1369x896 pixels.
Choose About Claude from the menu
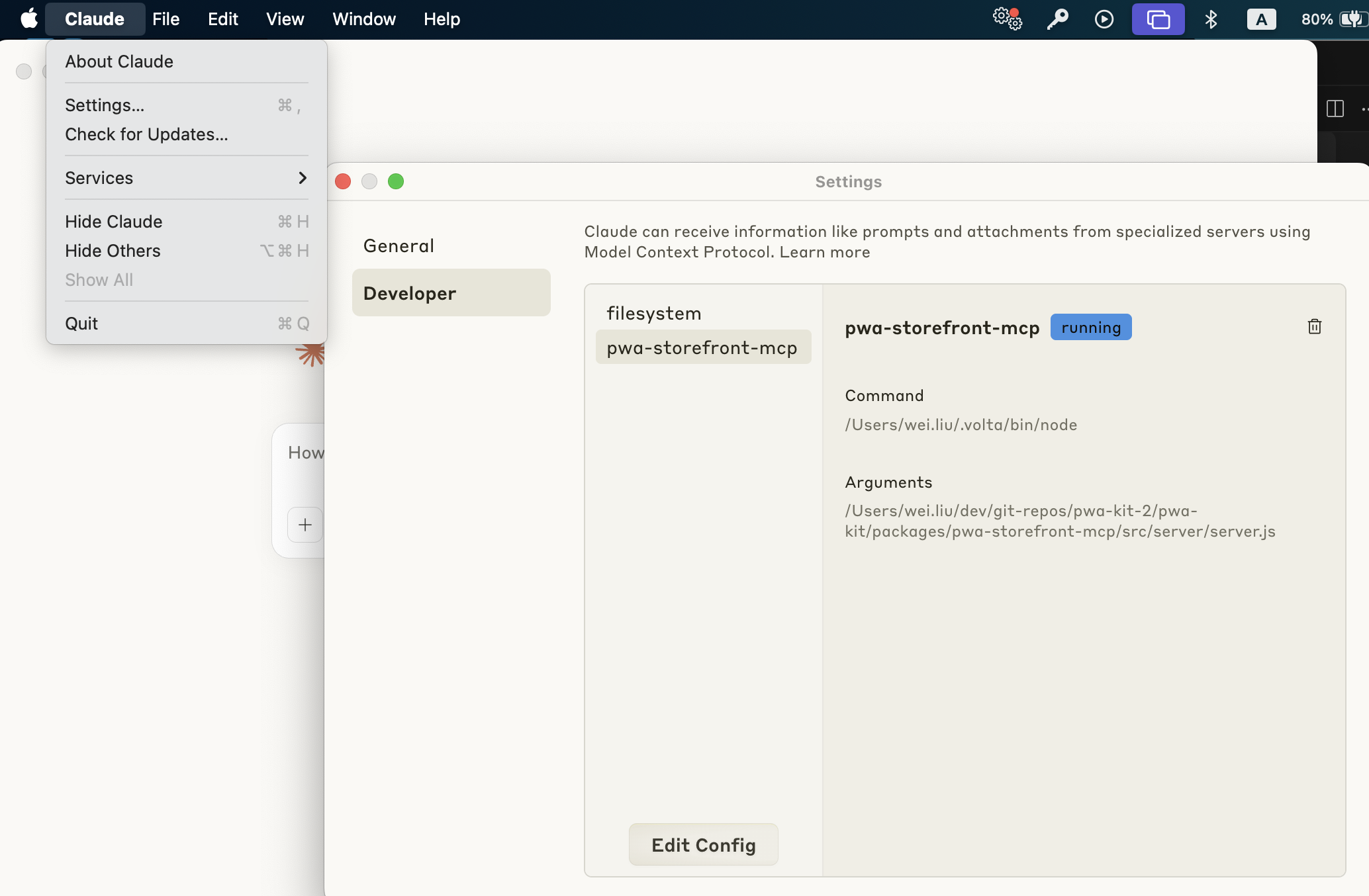pos(118,61)
